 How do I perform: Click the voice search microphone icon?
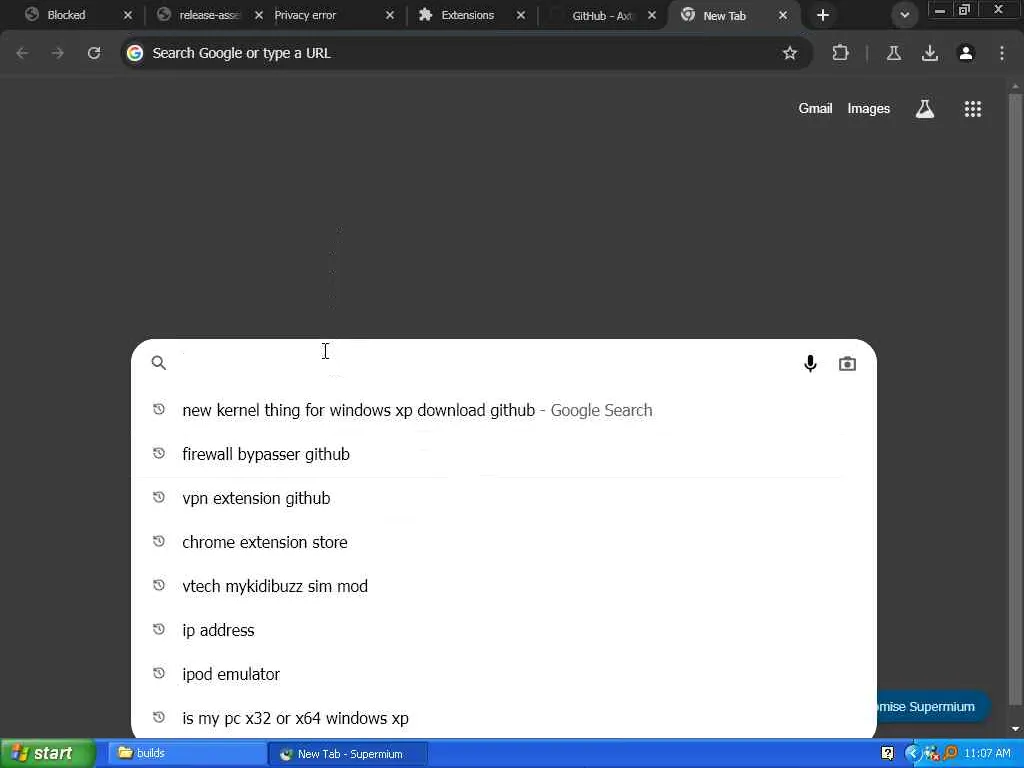[810, 364]
